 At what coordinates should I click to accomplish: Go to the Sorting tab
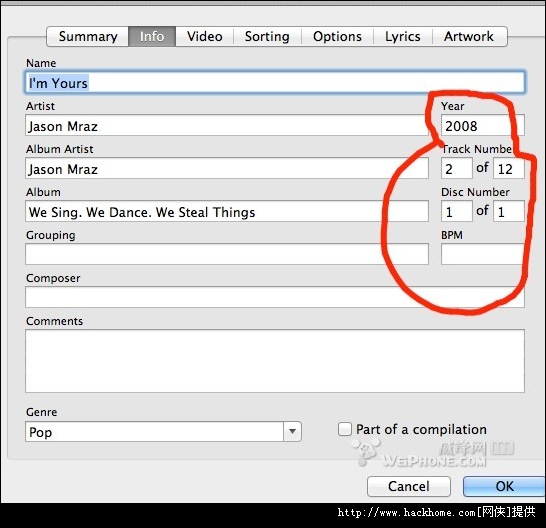coord(267,36)
